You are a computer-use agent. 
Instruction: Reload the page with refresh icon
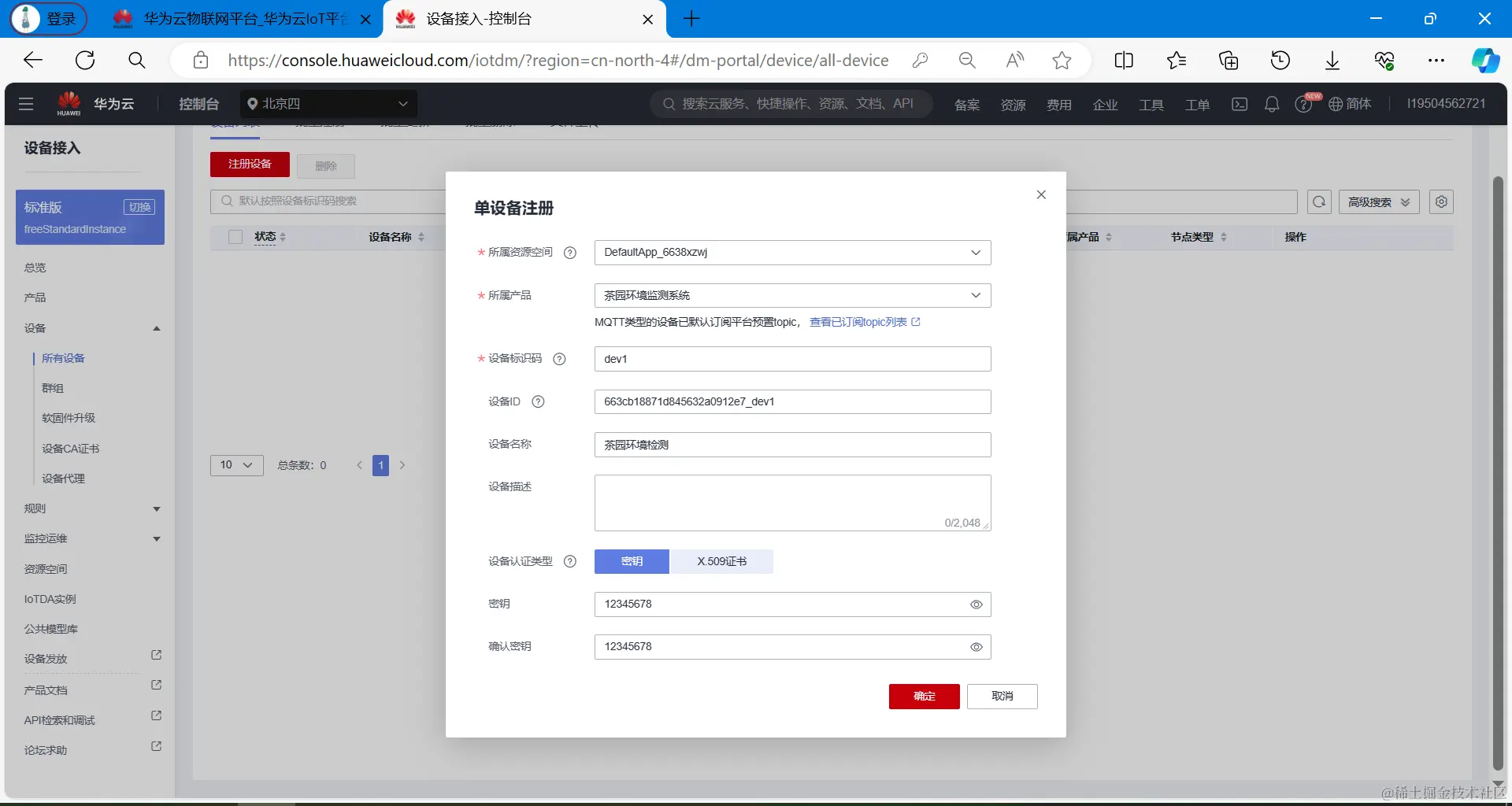(85, 61)
